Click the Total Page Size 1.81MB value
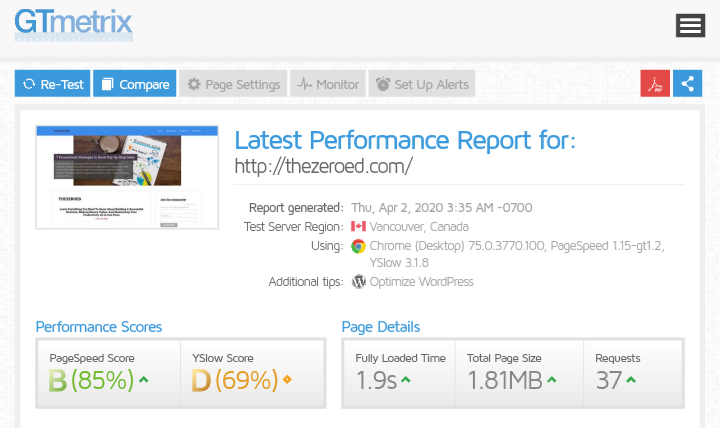Viewport: 720px width, 428px height. [505, 380]
